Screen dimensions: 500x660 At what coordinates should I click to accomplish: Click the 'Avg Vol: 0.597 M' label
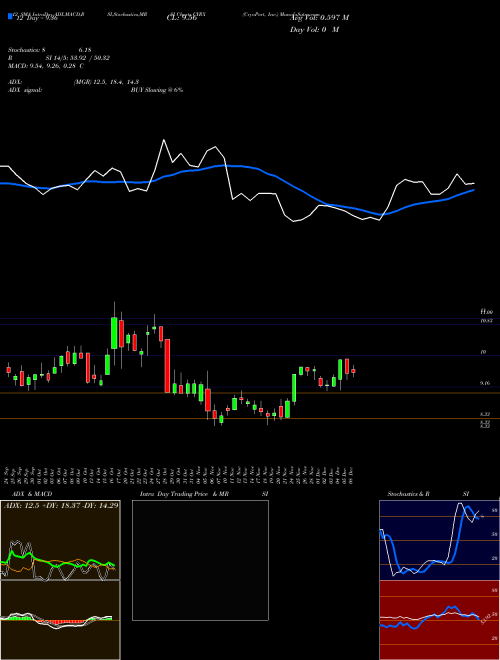[x=319, y=17]
